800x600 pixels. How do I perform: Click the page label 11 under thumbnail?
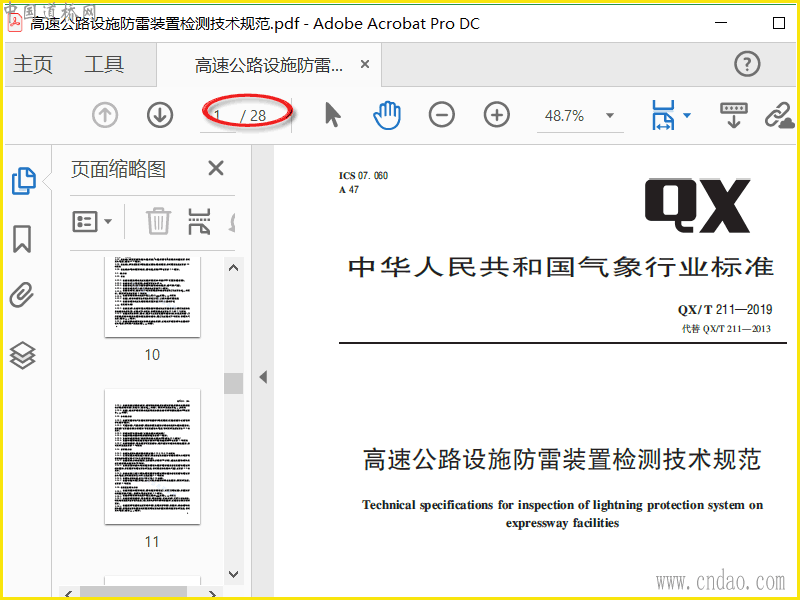point(152,541)
